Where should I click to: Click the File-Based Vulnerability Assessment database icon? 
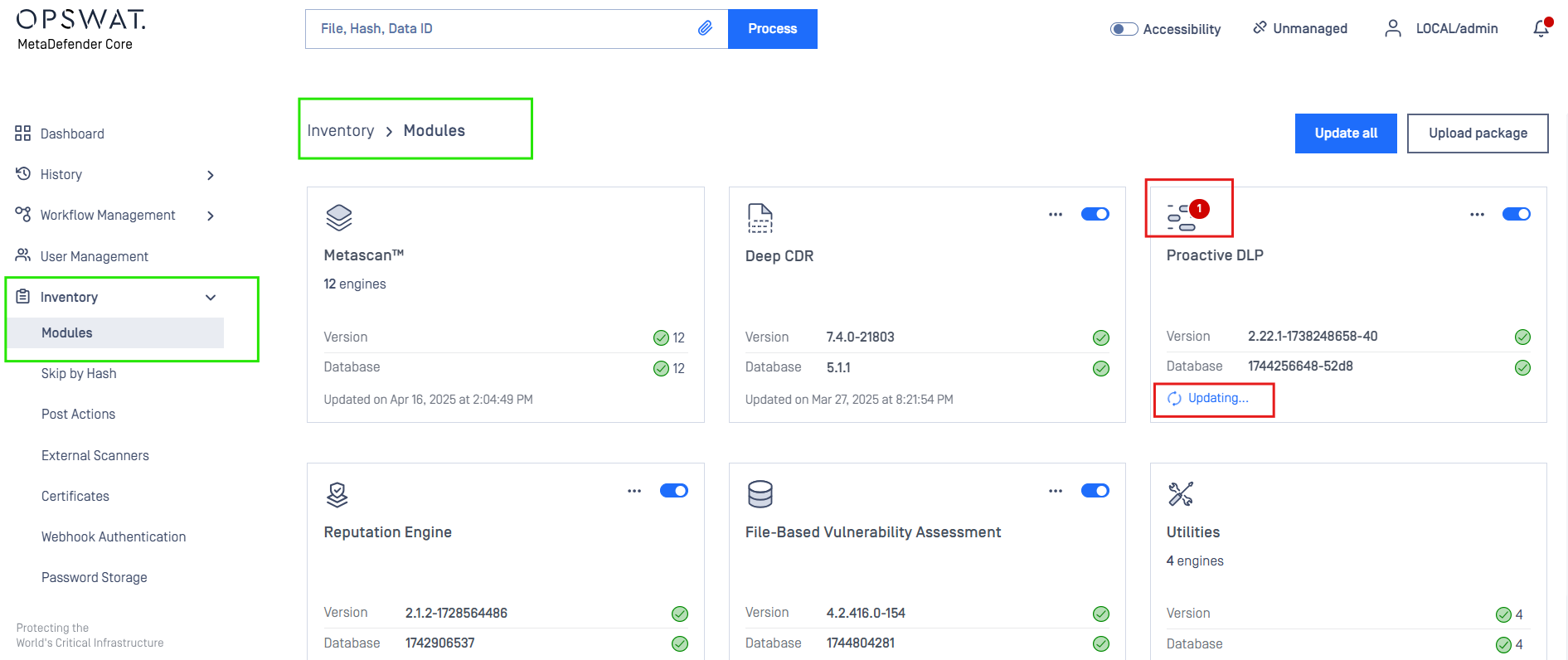point(760,493)
